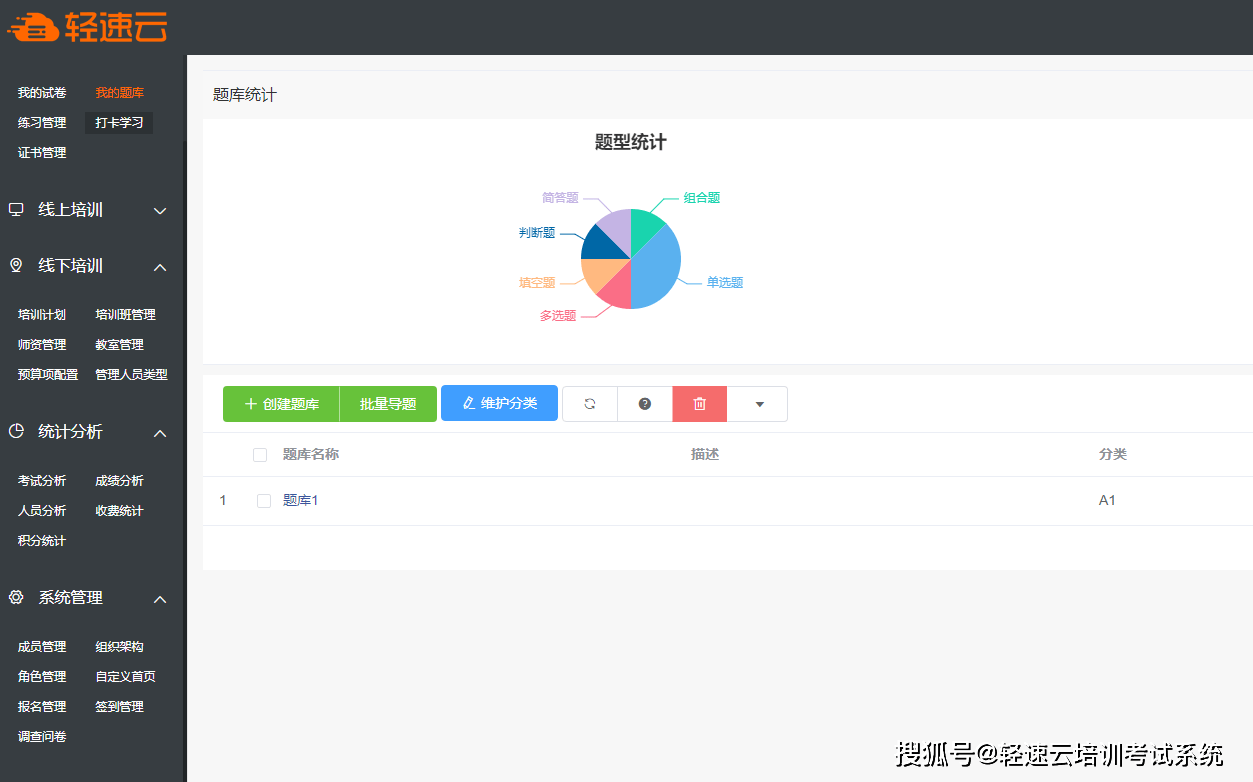Click the refresh icon in the toolbar

click(x=589, y=403)
